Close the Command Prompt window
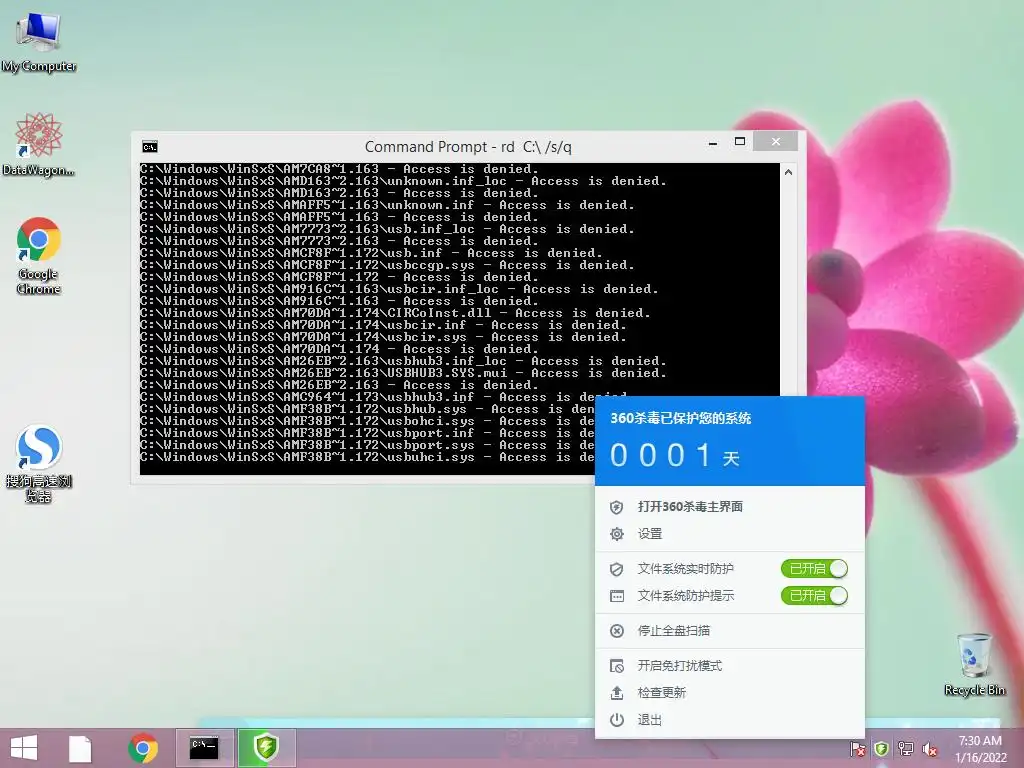 [775, 142]
